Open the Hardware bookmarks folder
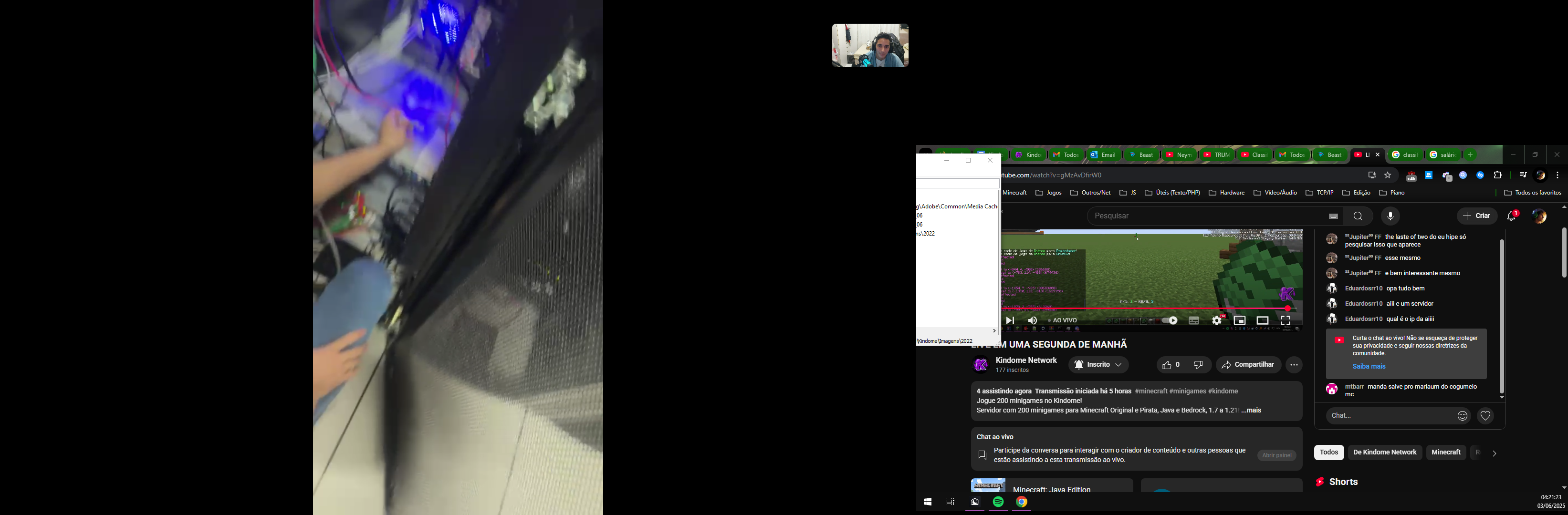Screen dimensions: 1568x515 1226,193
